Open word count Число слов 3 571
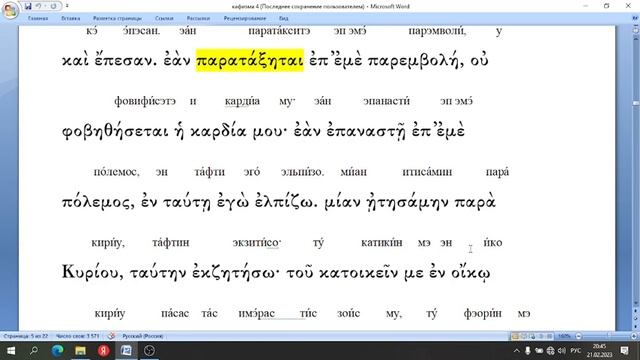The image size is (640, 360). click(77, 336)
